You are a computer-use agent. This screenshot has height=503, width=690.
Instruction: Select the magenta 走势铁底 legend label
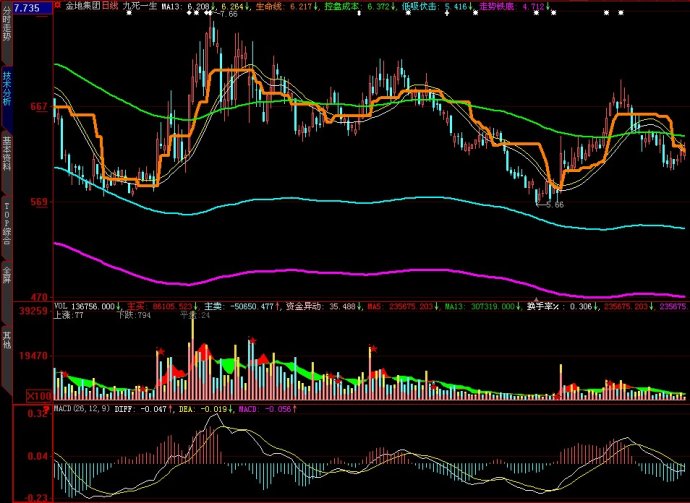tap(497, 7)
